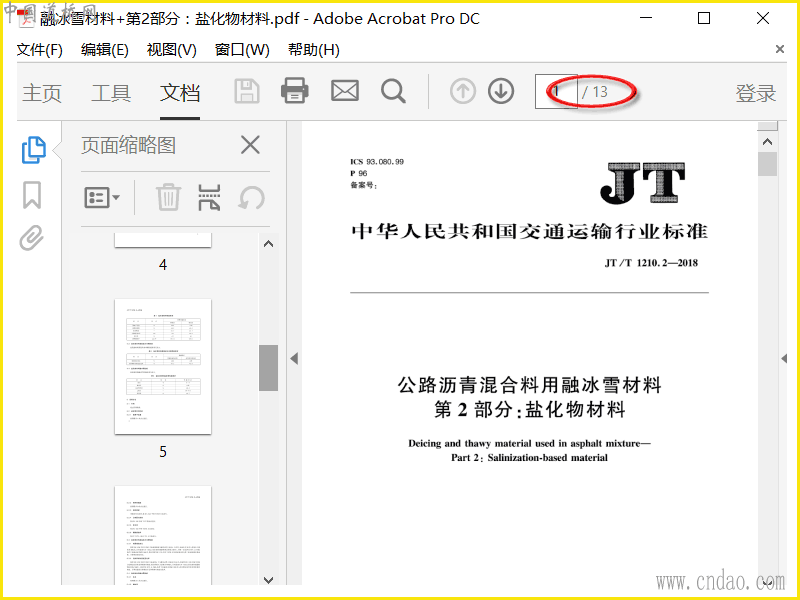Minimize the Acrobat window
This screenshot has height=600, width=800.
tap(646, 18)
